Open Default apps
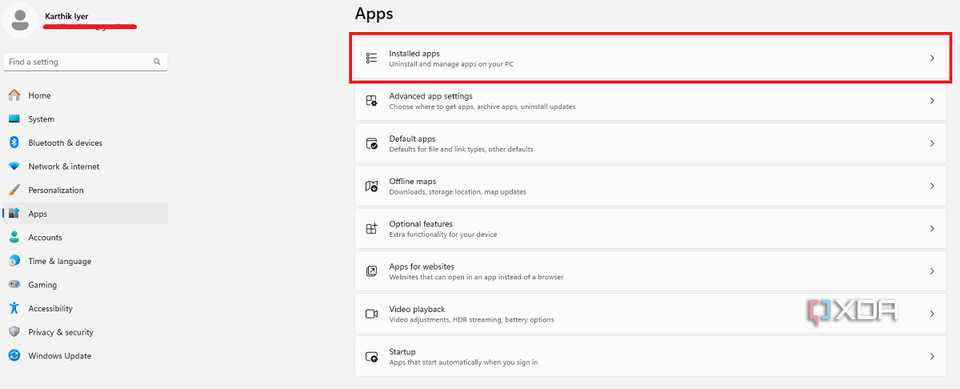The height and width of the screenshot is (389, 960). pos(650,143)
